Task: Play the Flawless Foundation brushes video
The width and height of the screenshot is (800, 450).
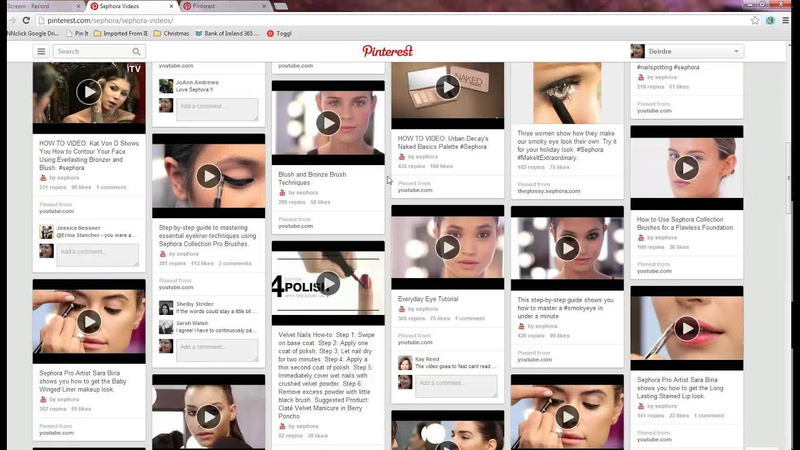Action: coord(686,168)
